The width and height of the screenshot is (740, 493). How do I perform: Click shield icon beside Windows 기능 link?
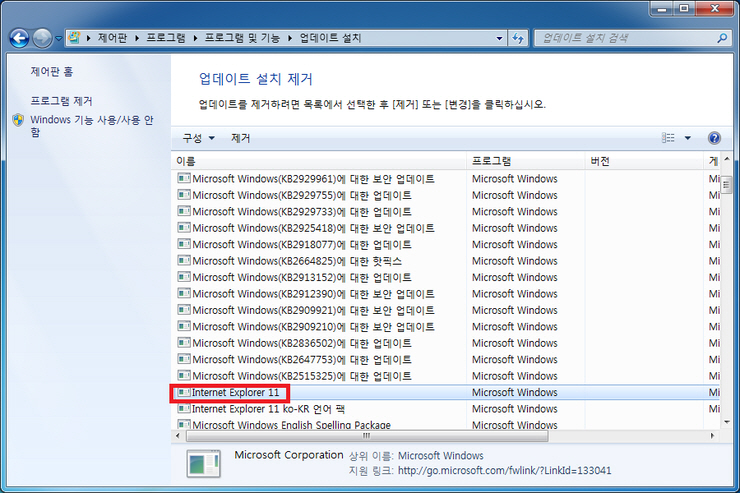click(18, 120)
